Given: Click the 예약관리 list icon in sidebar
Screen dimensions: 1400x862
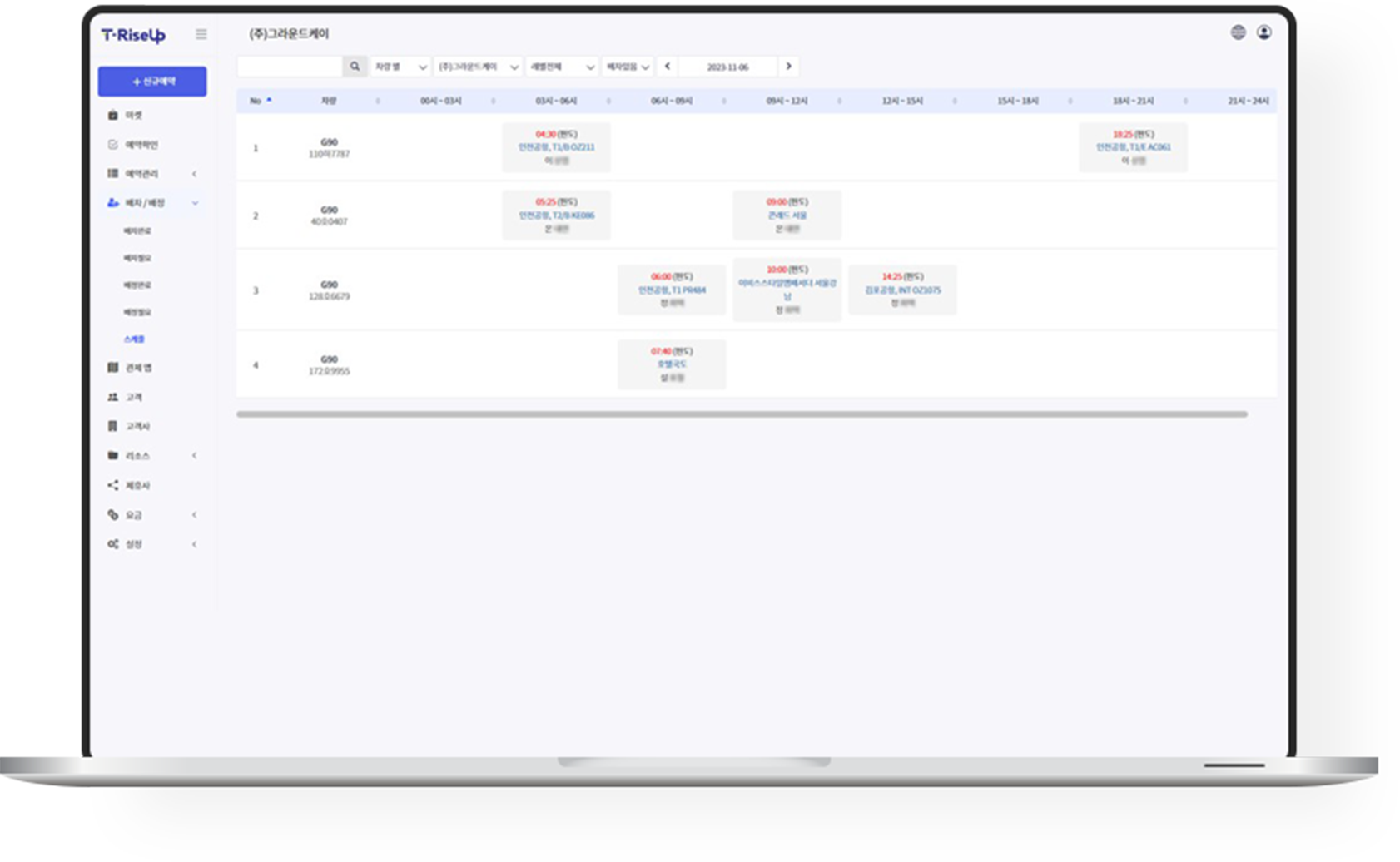Looking at the screenshot, I should pyautogui.click(x=112, y=173).
